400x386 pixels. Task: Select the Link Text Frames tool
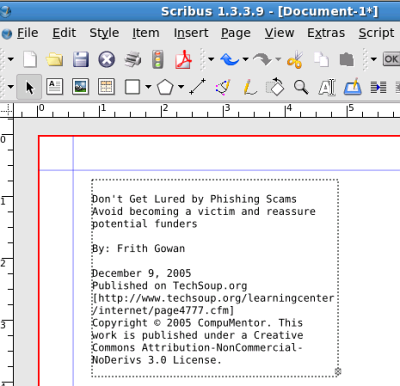[x=378, y=87]
